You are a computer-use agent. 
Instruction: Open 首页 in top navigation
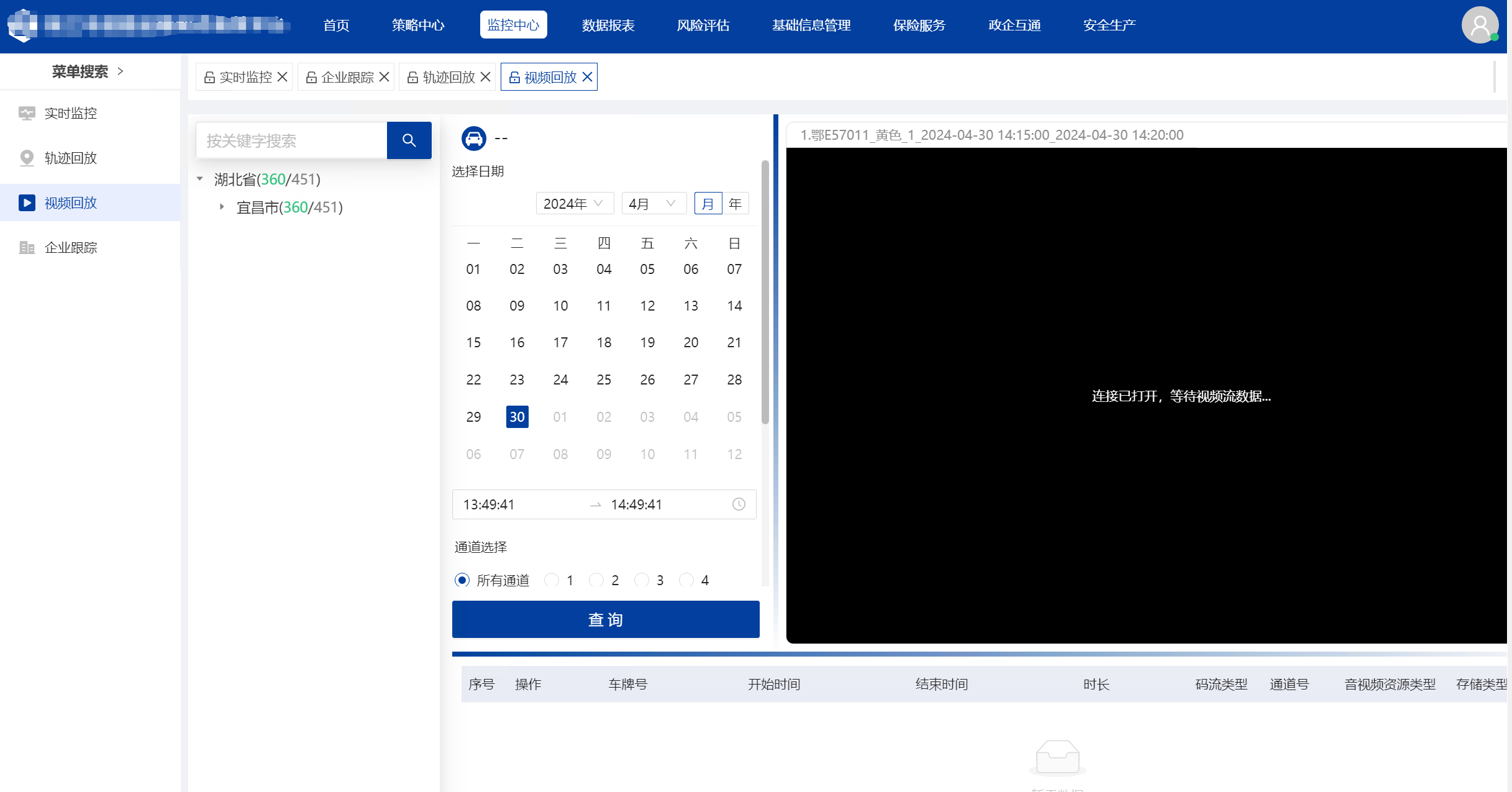click(x=336, y=25)
